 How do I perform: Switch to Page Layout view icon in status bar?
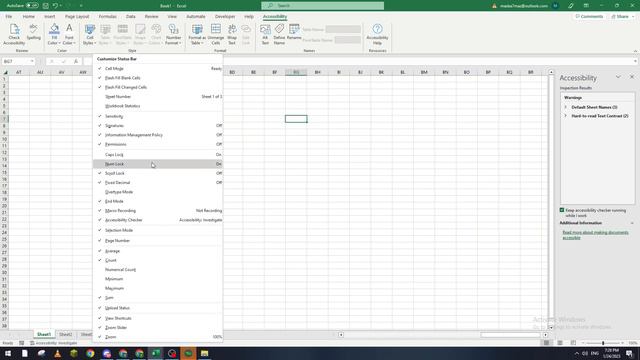pyautogui.click(x=560, y=343)
